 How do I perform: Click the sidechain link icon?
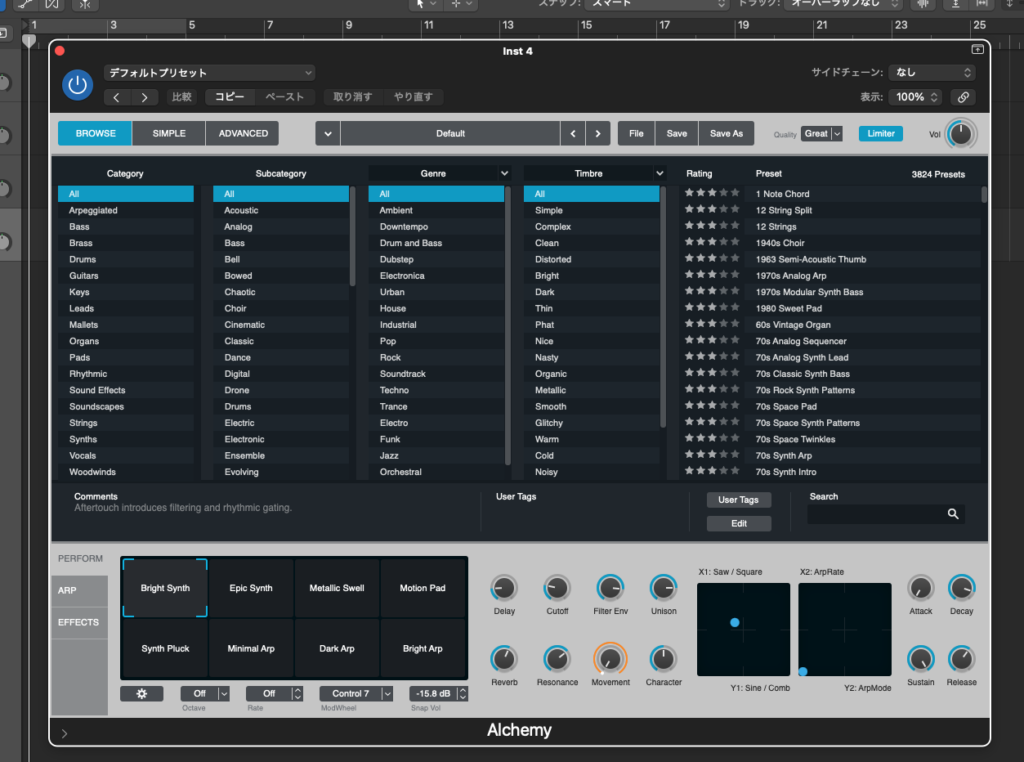click(962, 97)
